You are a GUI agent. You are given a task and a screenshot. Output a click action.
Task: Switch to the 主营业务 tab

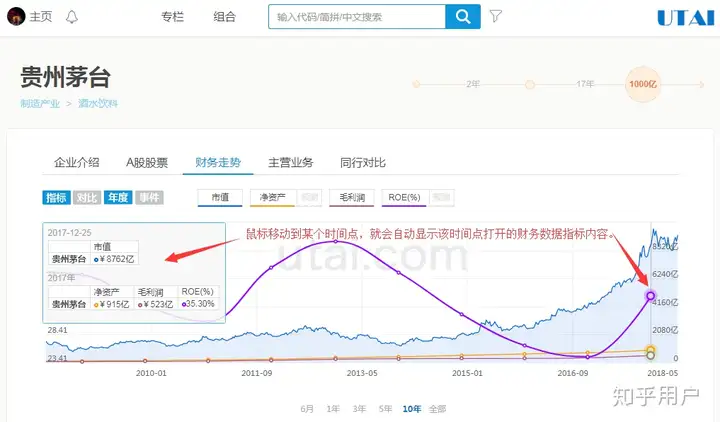click(x=291, y=162)
